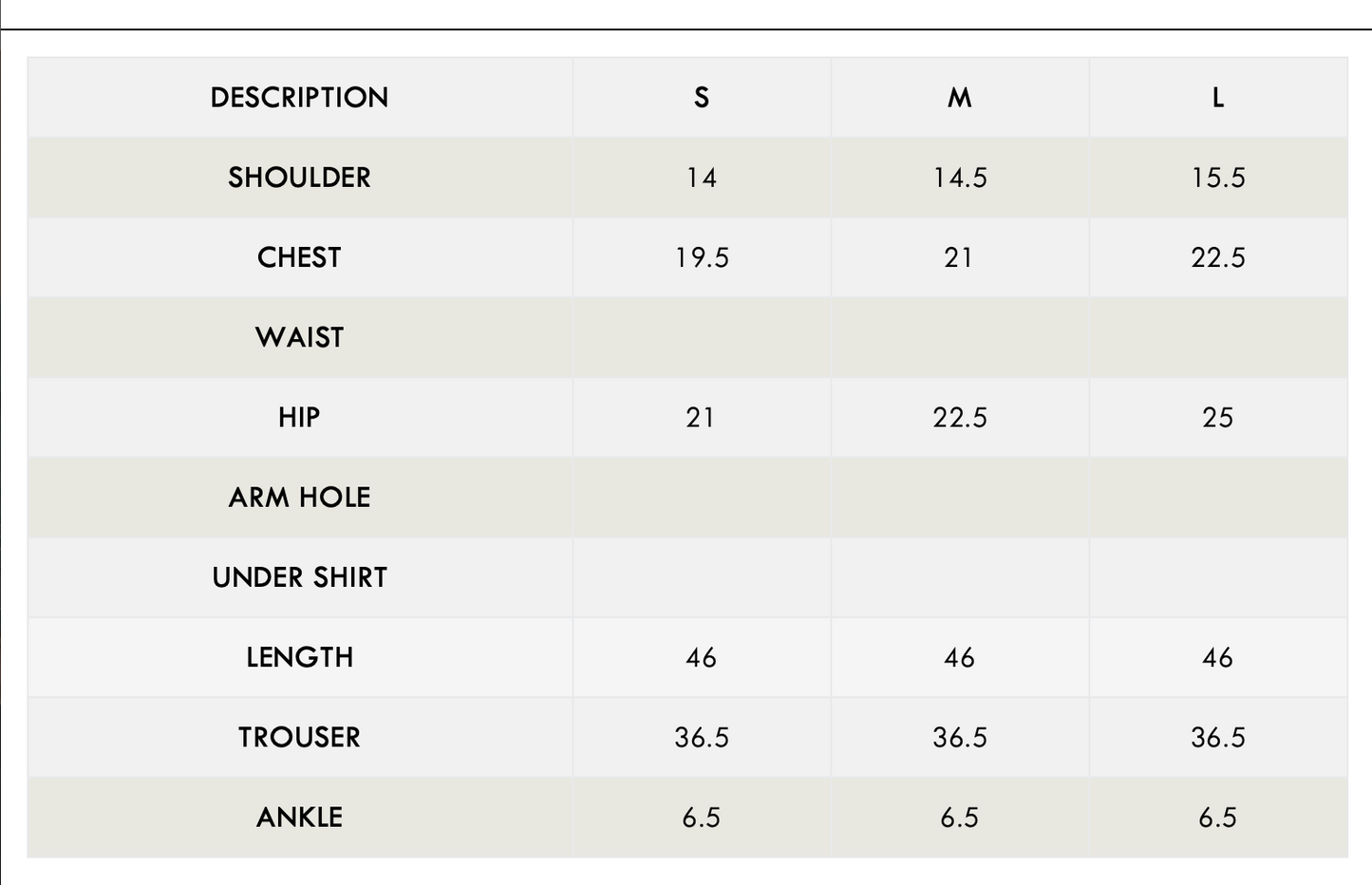Screen dimensions: 1372x885
Task: Click chest value 21 for medium
Action: [960, 257]
